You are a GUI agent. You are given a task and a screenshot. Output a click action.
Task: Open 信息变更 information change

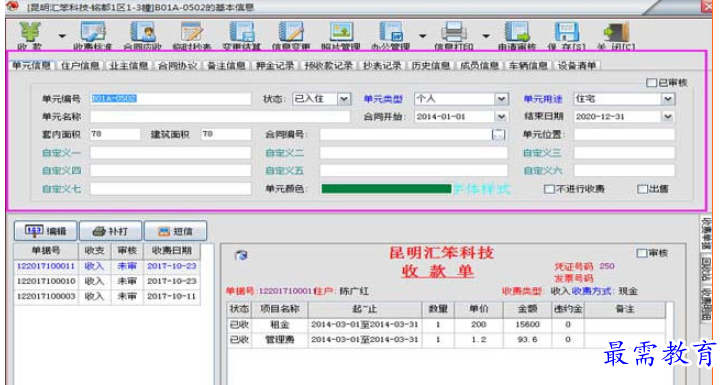(x=291, y=36)
